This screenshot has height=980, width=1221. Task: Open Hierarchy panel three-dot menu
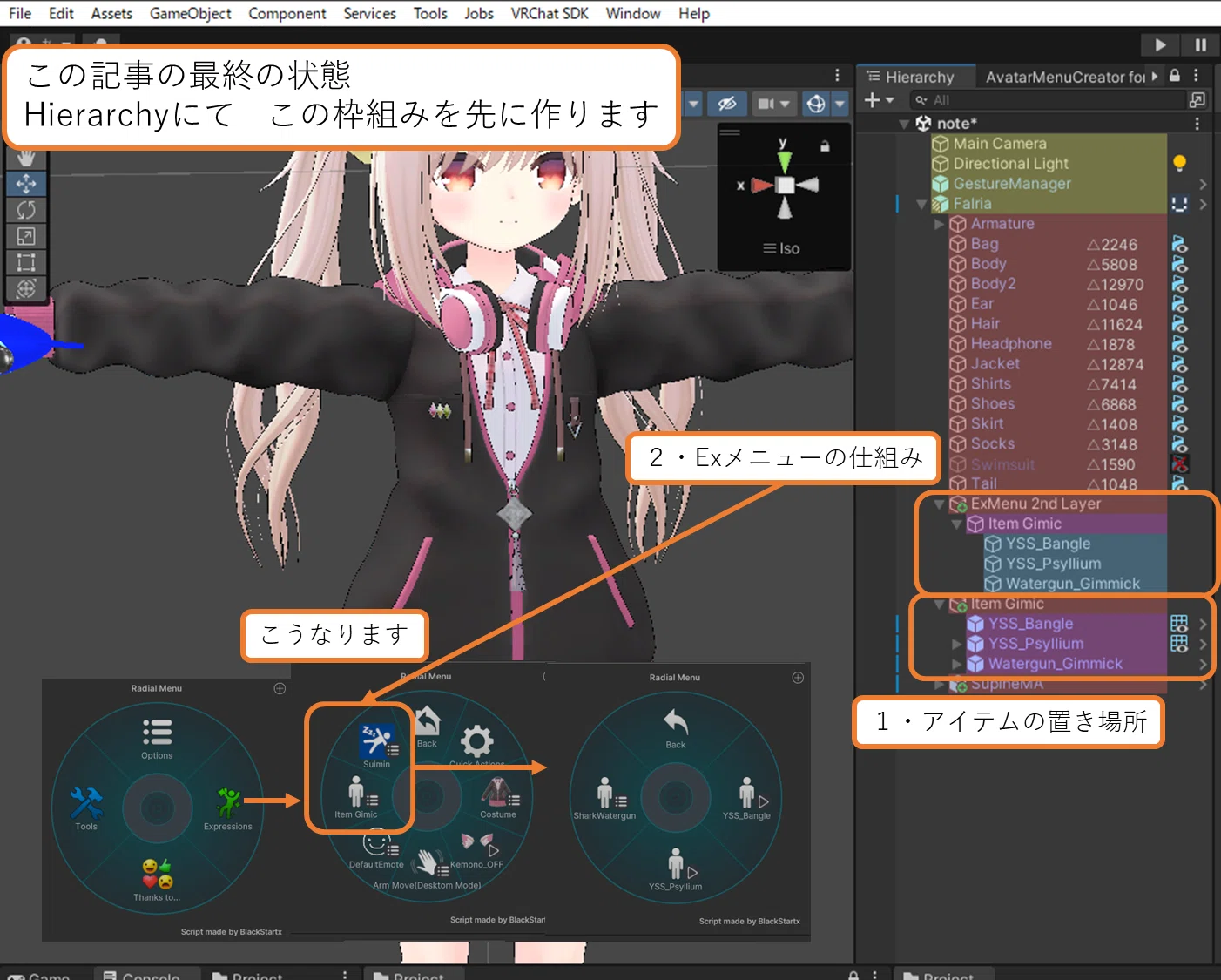click(x=1197, y=76)
